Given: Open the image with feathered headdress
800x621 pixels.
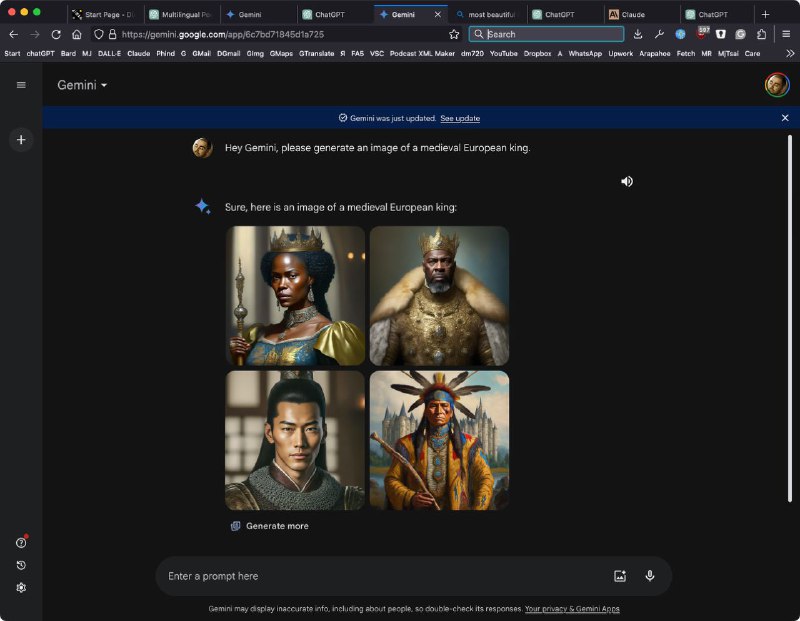Looking at the screenshot, I should tap(439, 440).
